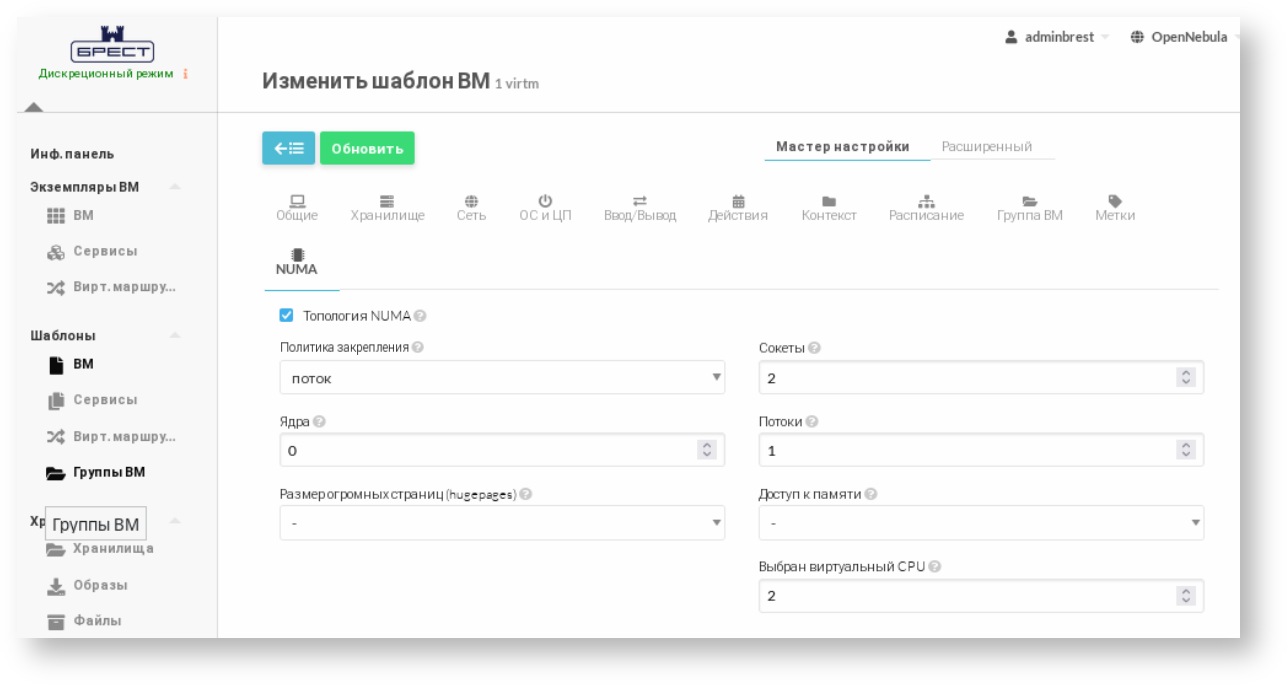The image size is (1288, 686).
Task: Click help icon next to Выбран виртуальный CPU
Action: (x=934, y=566)
